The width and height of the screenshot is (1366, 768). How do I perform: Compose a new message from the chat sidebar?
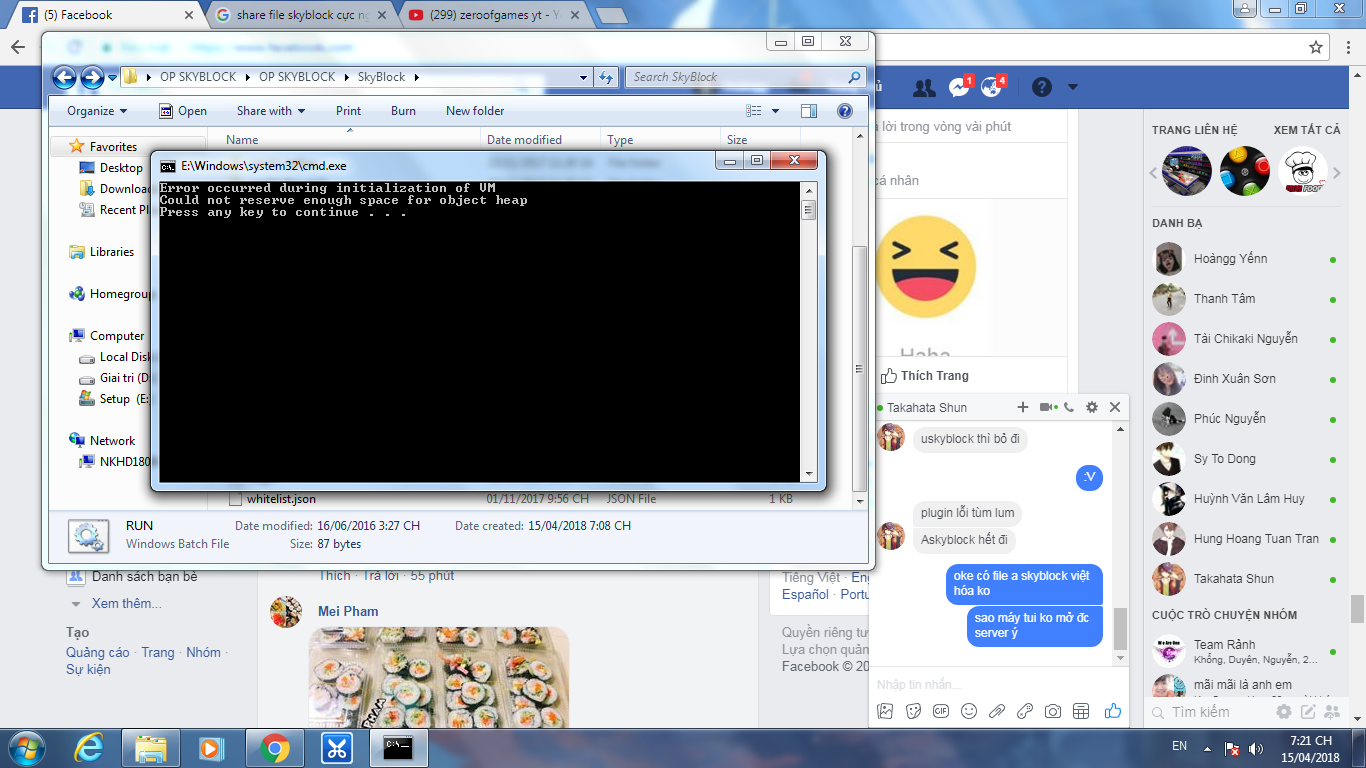(x=1308, y=712)
